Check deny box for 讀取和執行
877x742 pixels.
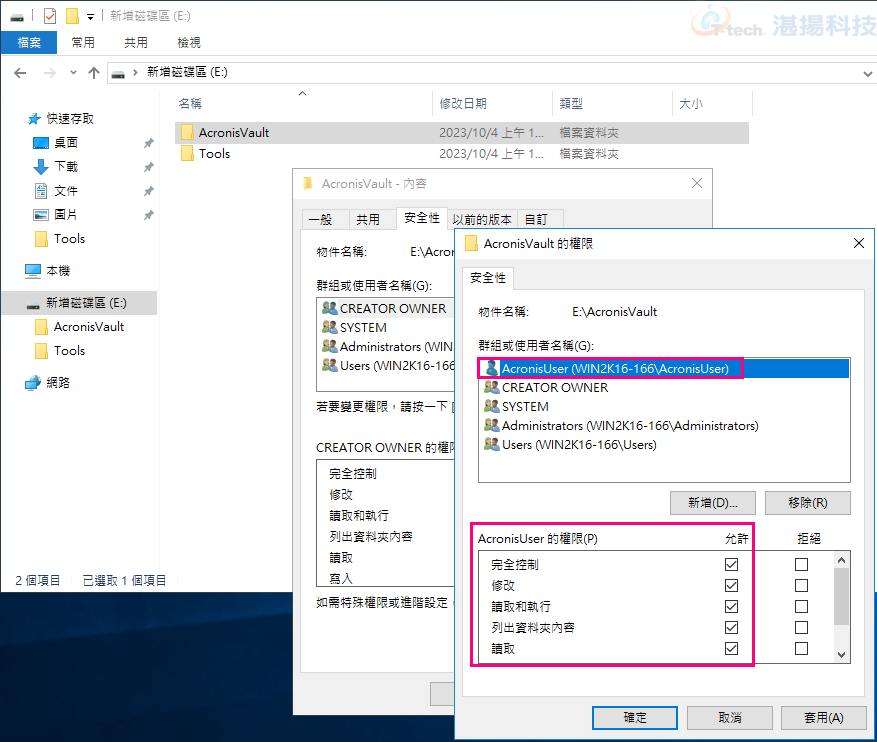(x=801, y=607)
